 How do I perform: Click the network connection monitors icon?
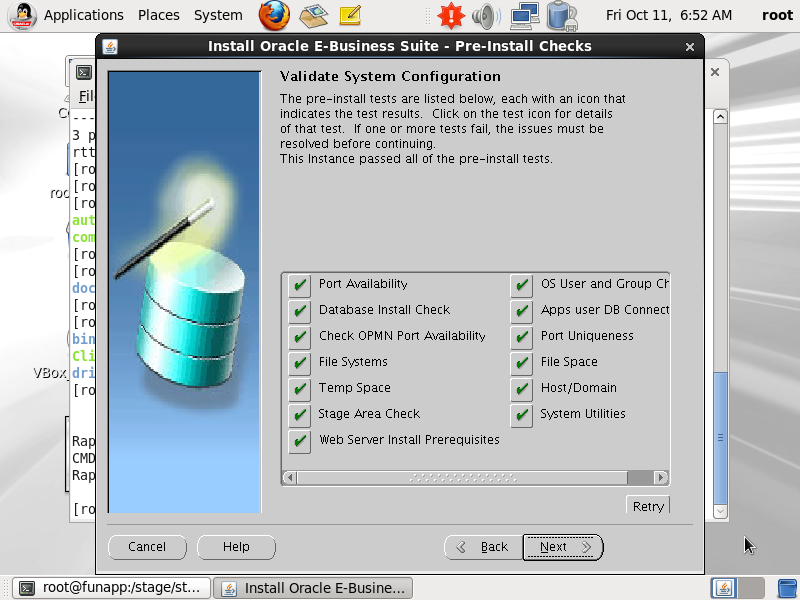coord(525,15)
